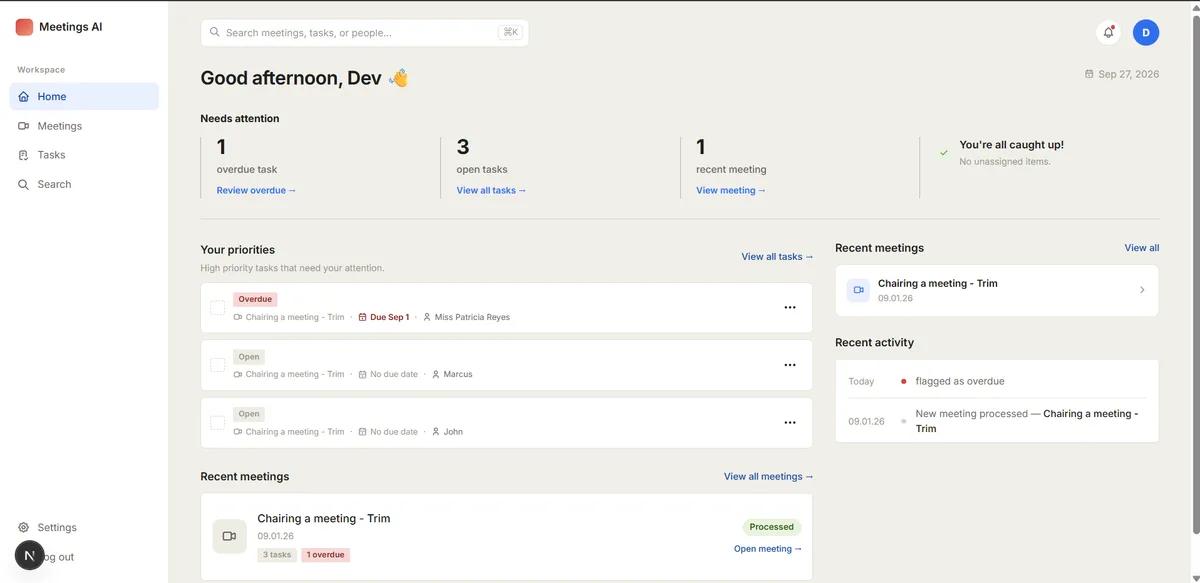Click the Processed status badge
The width and height of the screenshot is (1200, 583).
click(x=772, y=527)
